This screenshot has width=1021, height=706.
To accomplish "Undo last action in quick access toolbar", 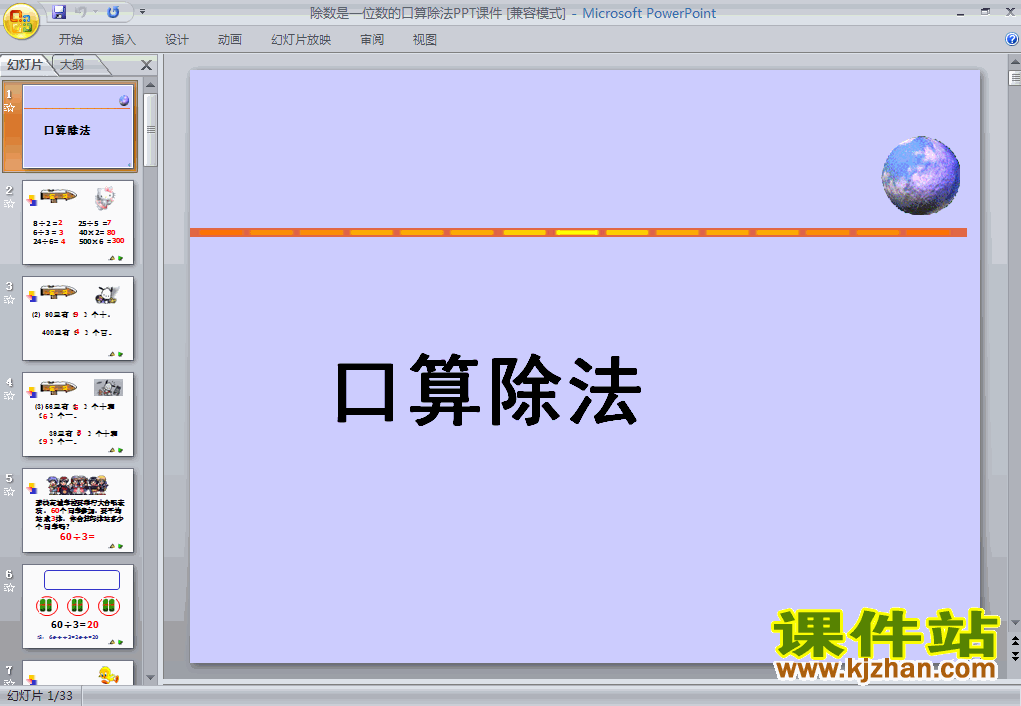I will click(80, 12).
